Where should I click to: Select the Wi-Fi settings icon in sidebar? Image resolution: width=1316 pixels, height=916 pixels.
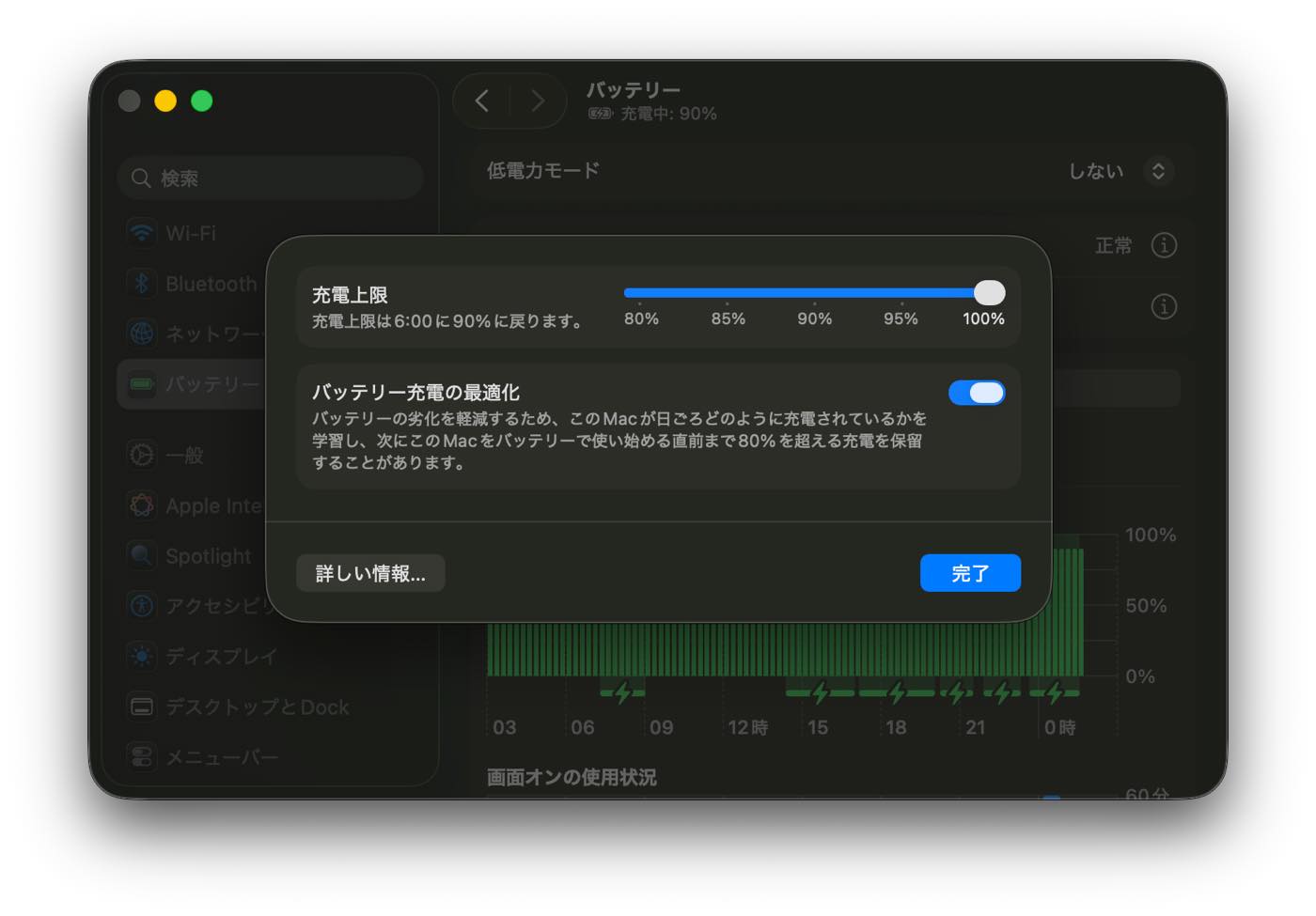point(141,233)
